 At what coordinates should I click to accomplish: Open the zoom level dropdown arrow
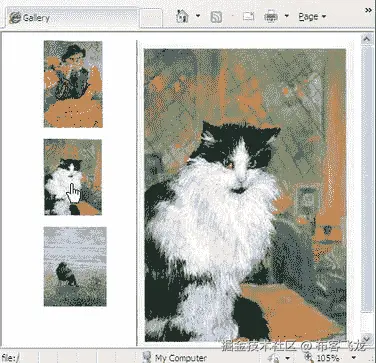pyautogui.click(x=353, y=359)
